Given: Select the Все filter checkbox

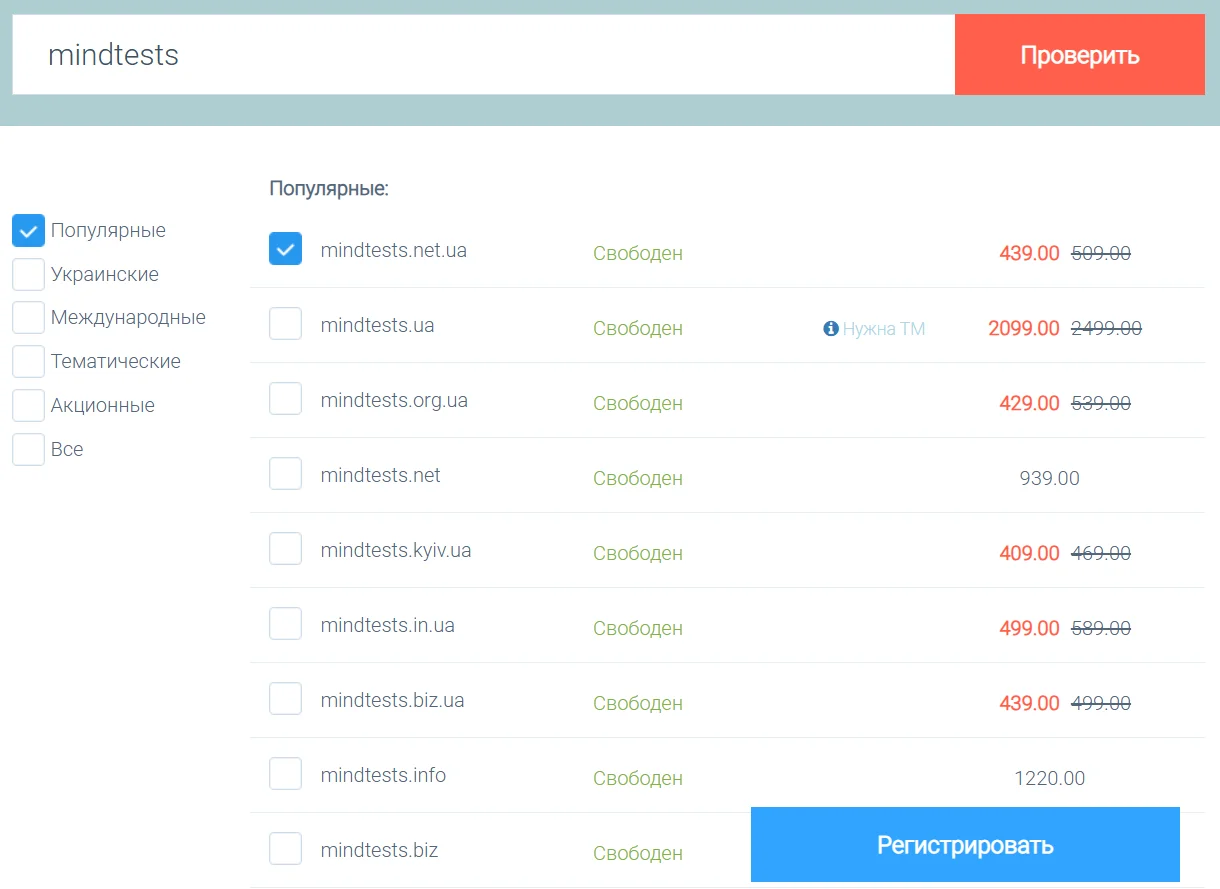Looking at the screenshot, I should 28,450.
